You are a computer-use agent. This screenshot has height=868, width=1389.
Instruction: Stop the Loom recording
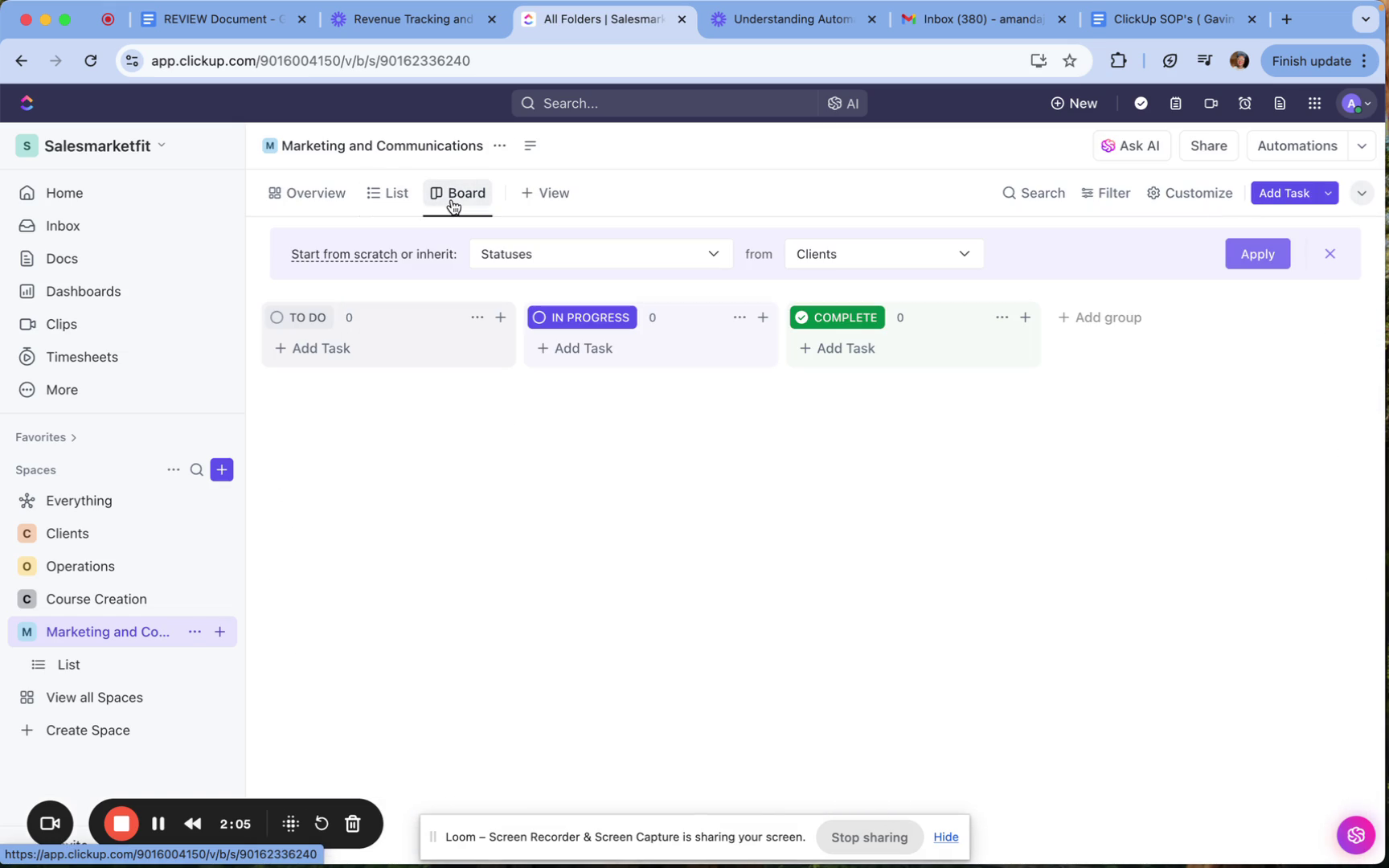[121, 824]
